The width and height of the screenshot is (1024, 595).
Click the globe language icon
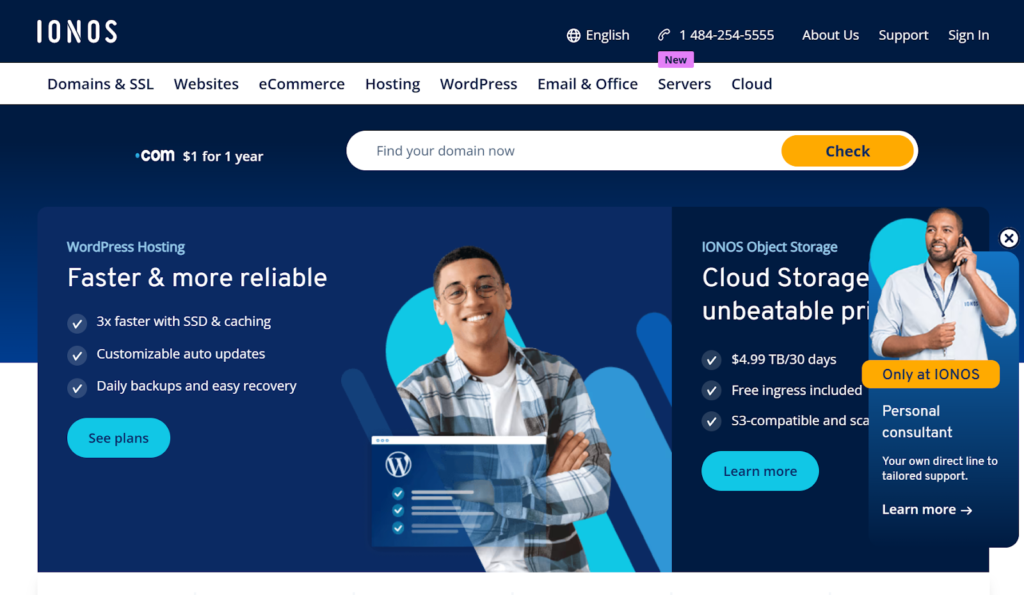click(x=573, y=35)
